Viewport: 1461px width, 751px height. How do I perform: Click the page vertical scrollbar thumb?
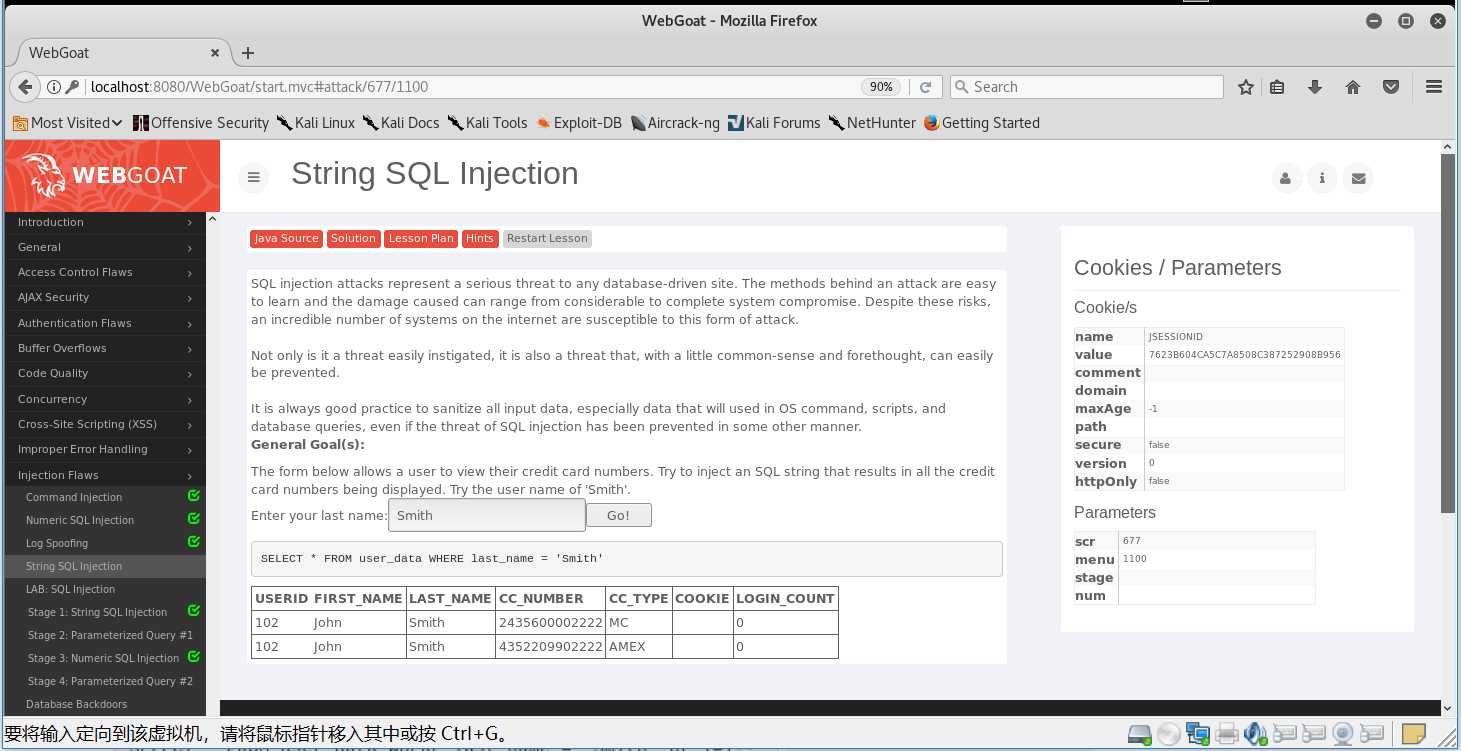(x=1448, y=335)
